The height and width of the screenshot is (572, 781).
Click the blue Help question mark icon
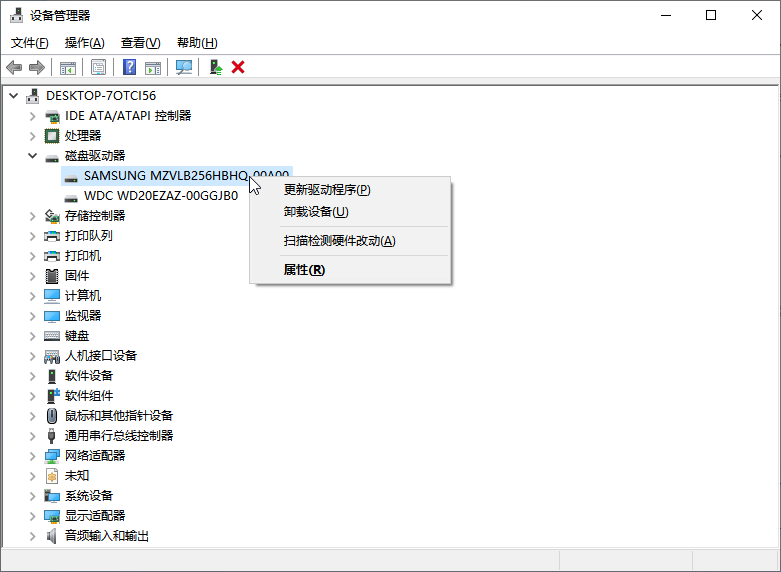coord(130,67)
